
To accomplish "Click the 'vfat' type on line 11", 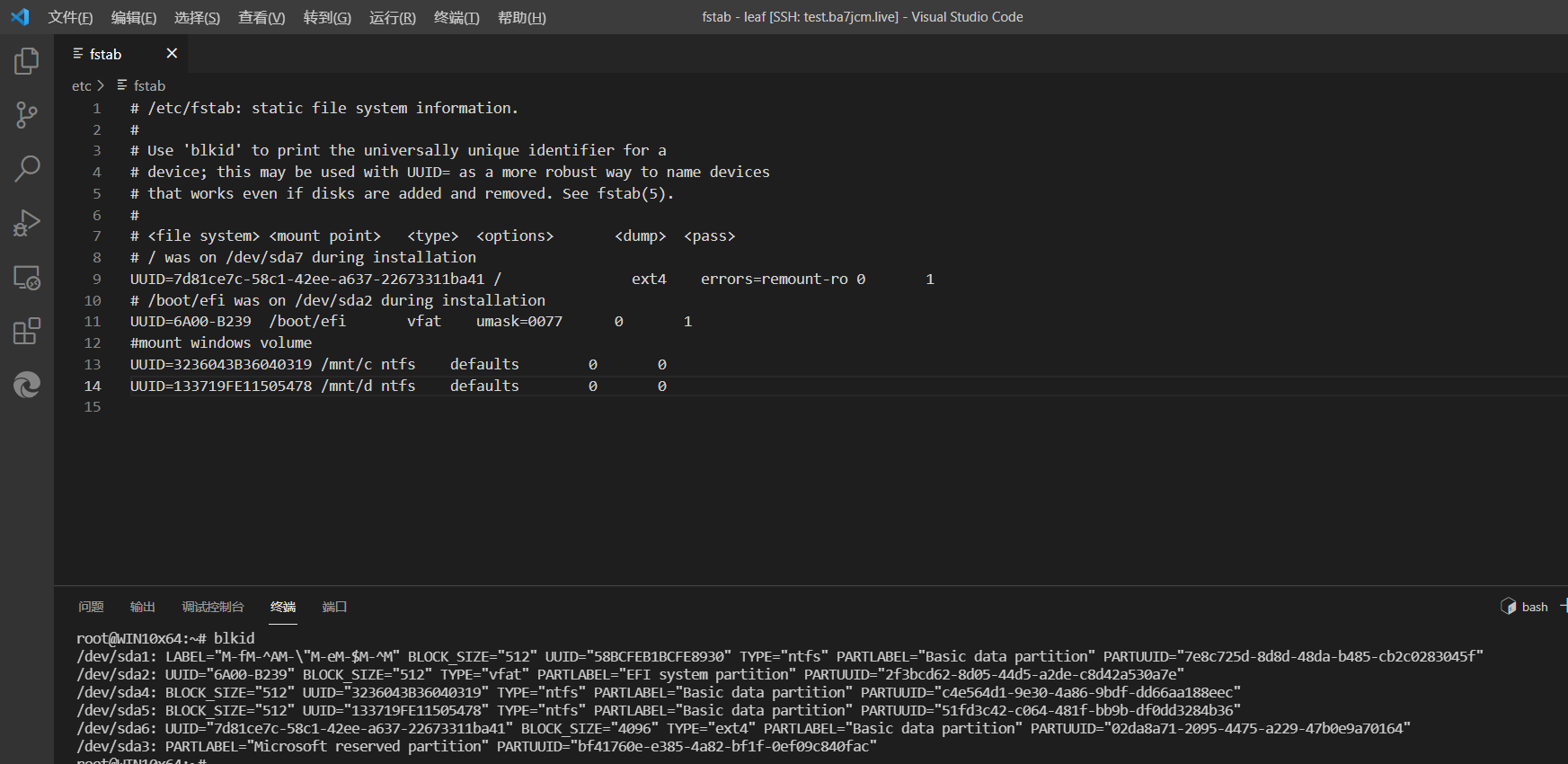I will [x=424, y=321].
